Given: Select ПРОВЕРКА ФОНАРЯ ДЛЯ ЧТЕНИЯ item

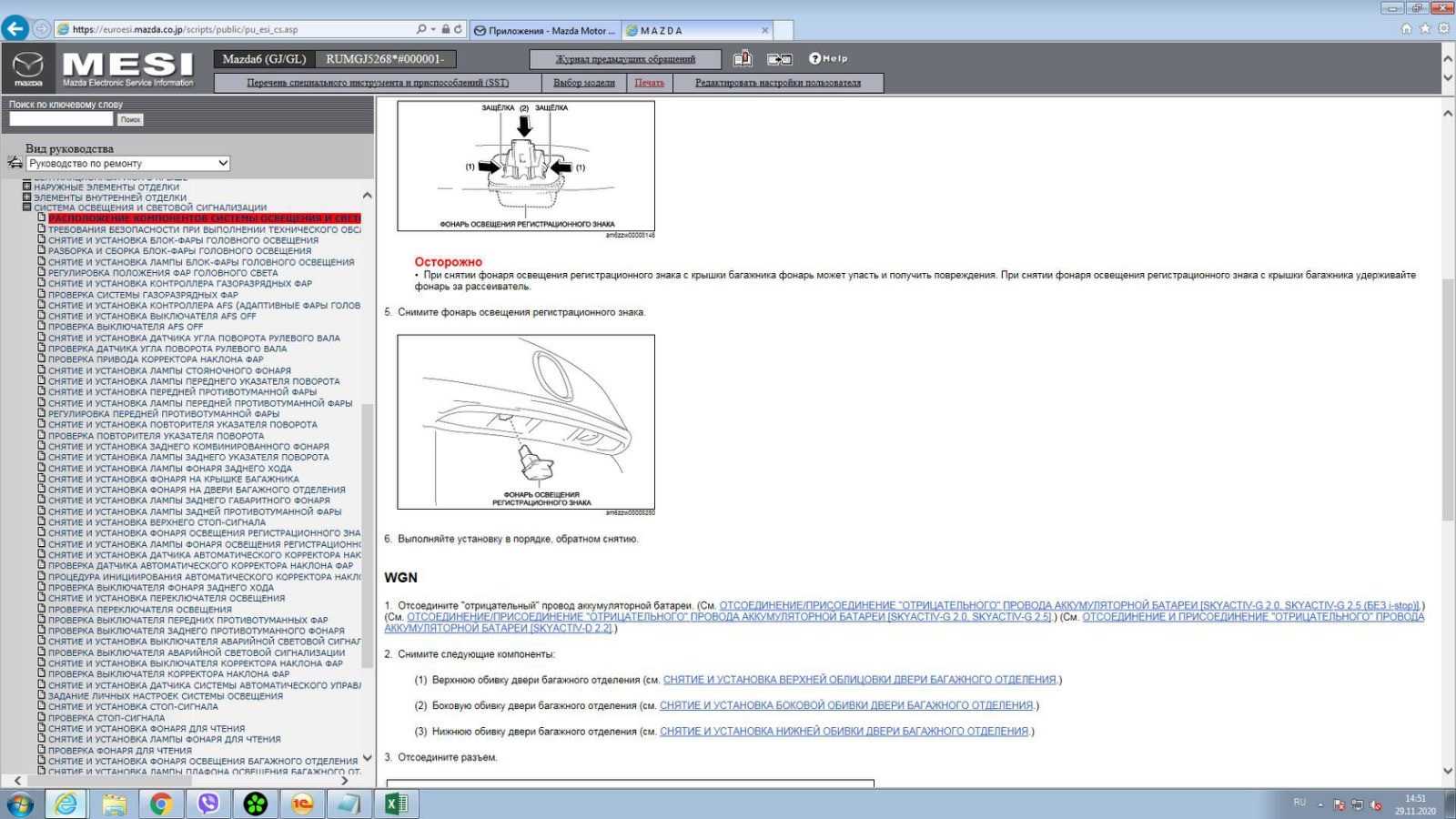Looking at the screenshot, I should [120, 750].
